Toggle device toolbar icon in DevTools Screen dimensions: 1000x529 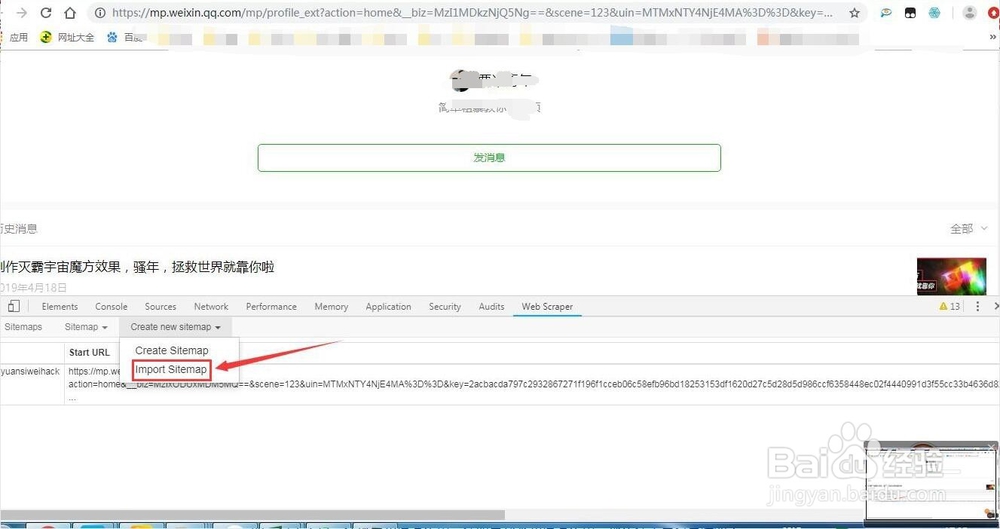13,306
